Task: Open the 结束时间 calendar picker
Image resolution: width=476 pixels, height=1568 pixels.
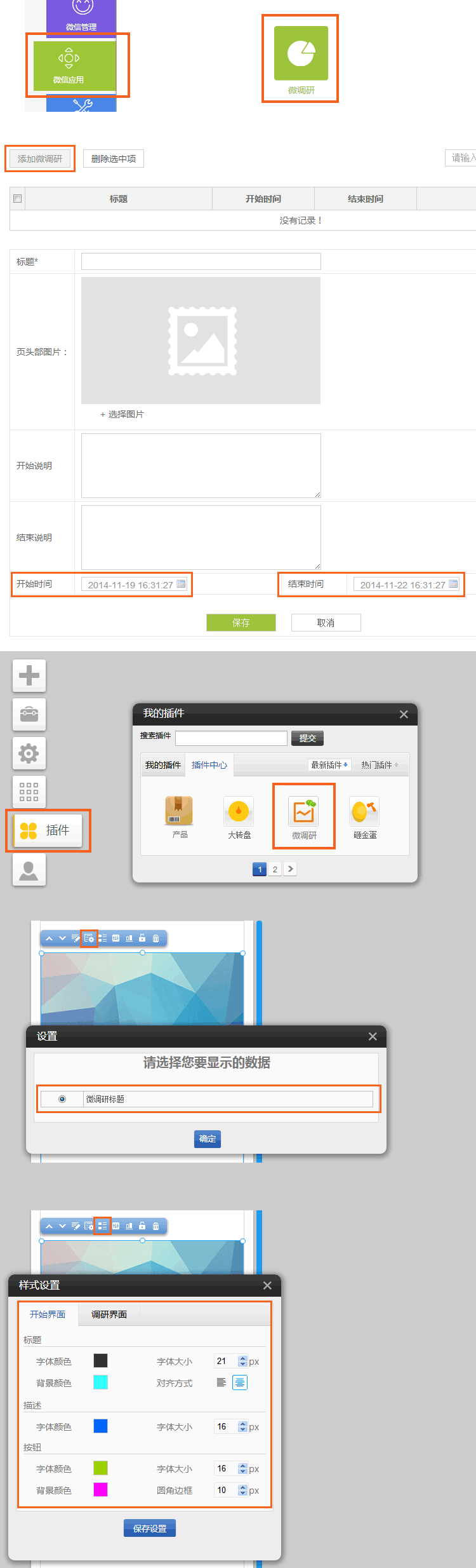Action: 453,584
